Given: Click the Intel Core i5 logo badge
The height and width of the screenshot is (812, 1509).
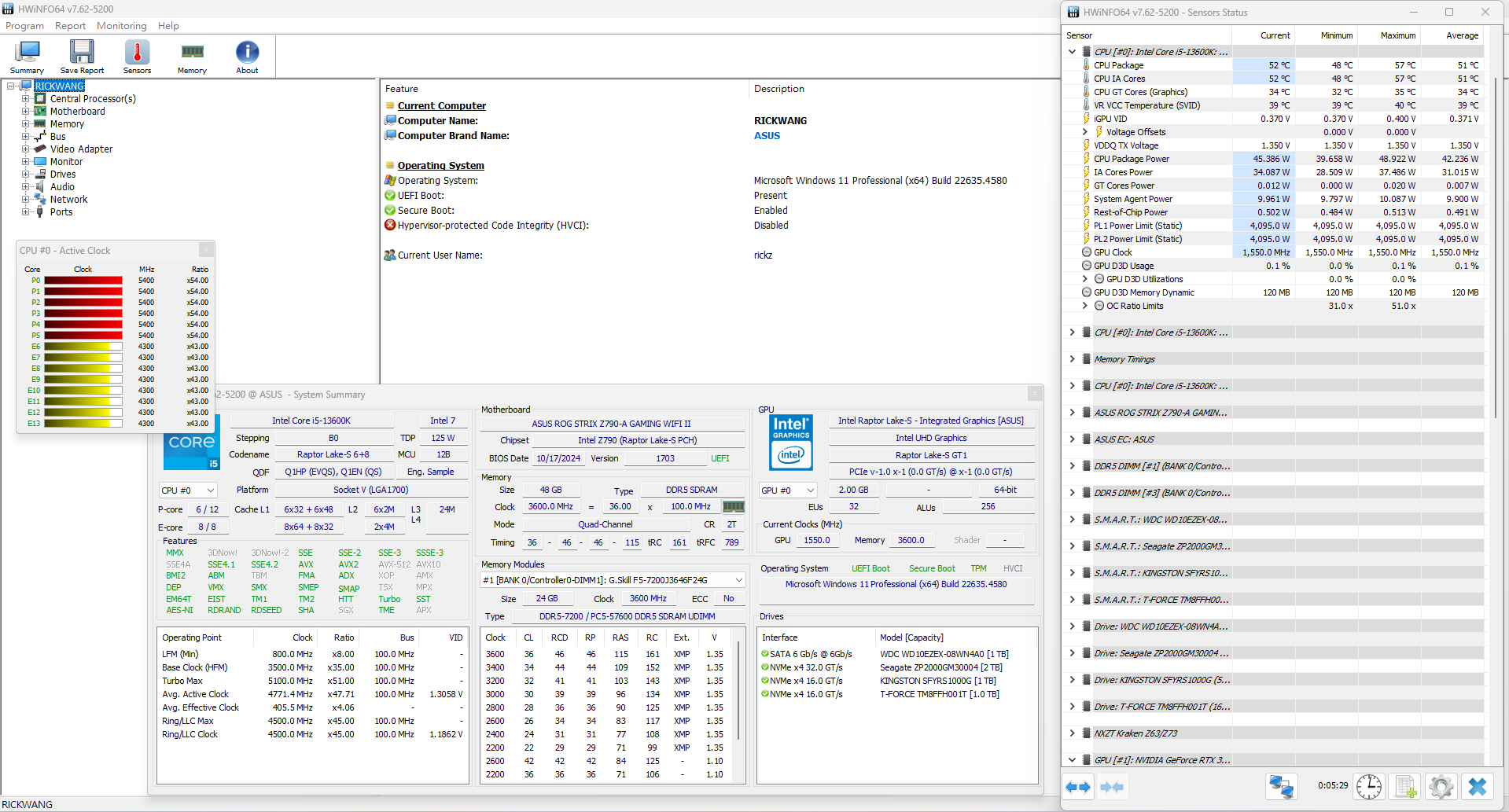Looking at the screenshot, I should 192,450.
